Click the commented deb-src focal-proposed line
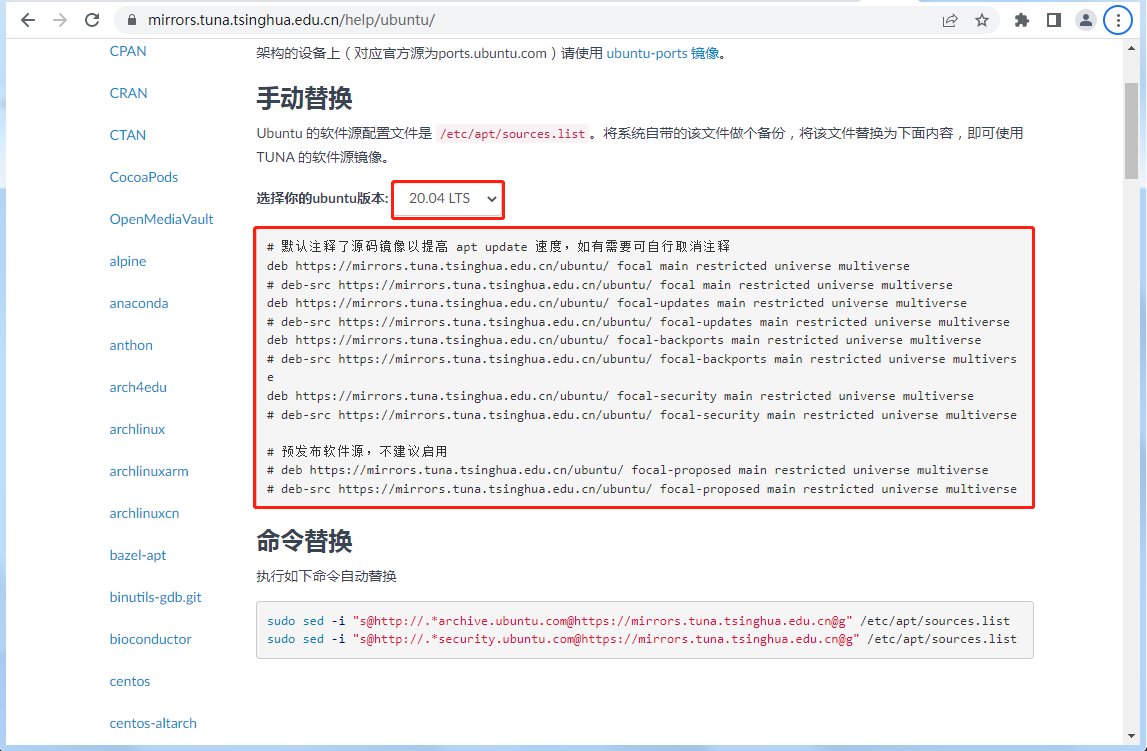 click(x=642, y=488)
